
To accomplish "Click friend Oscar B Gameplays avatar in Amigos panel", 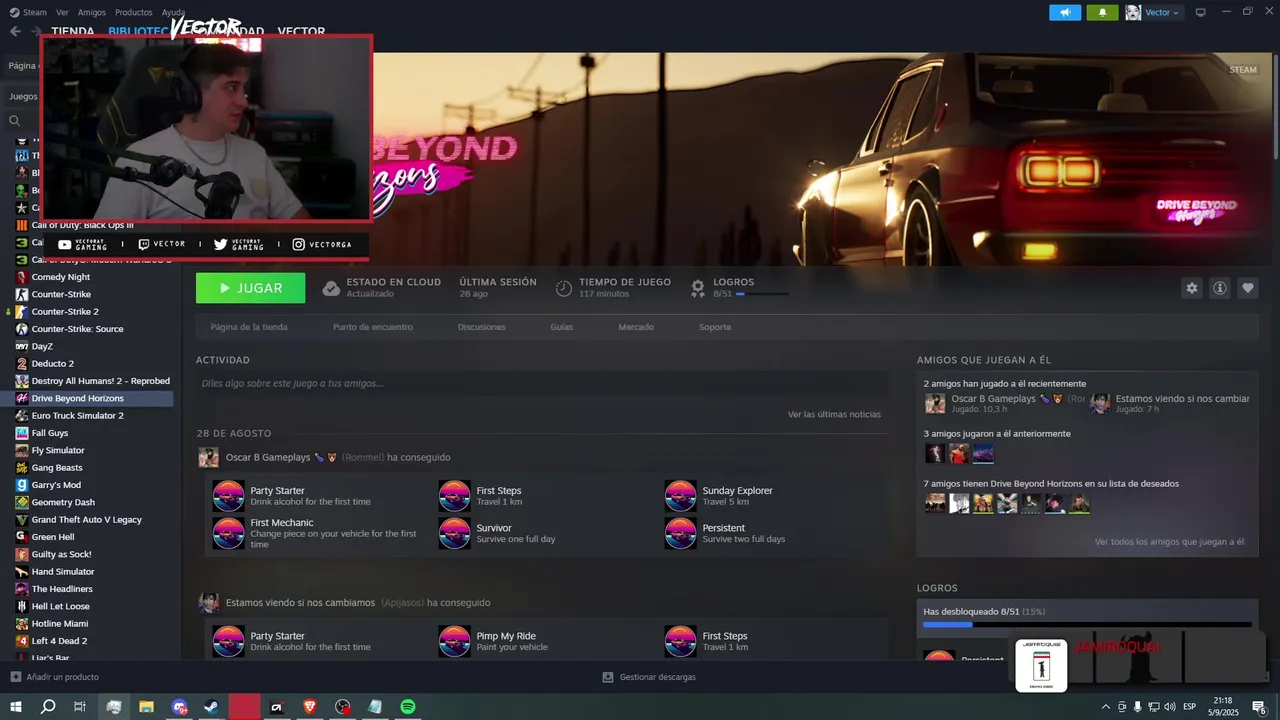I will [935, 403].
